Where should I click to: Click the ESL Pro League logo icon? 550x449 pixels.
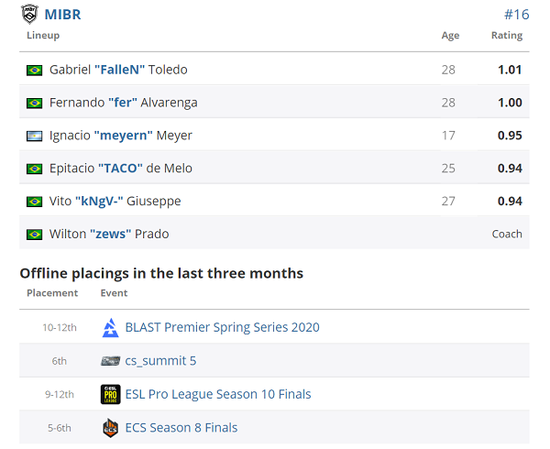coord(110,394)
